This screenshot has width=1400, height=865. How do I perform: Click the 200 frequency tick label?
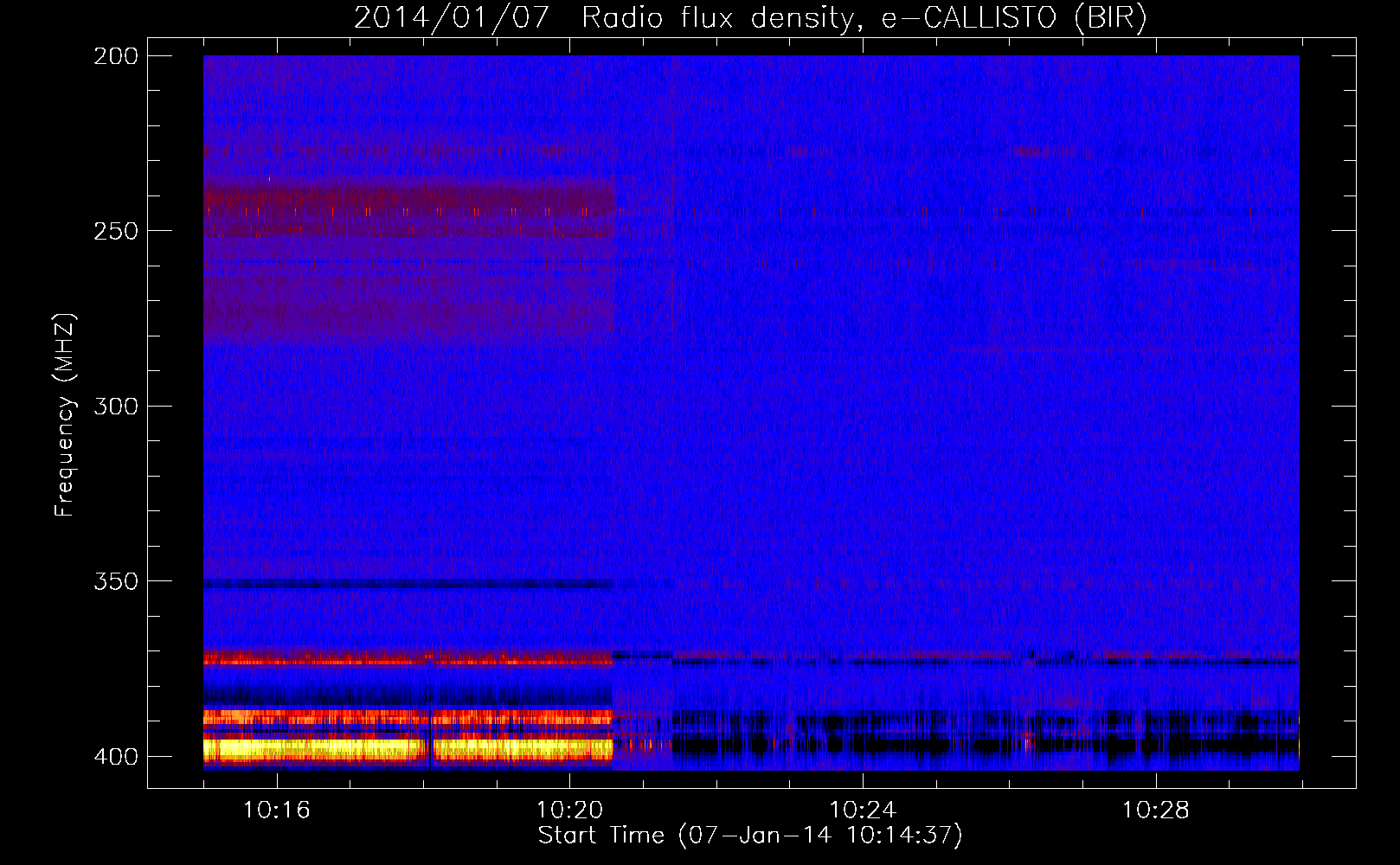click(x=116, y=56)
